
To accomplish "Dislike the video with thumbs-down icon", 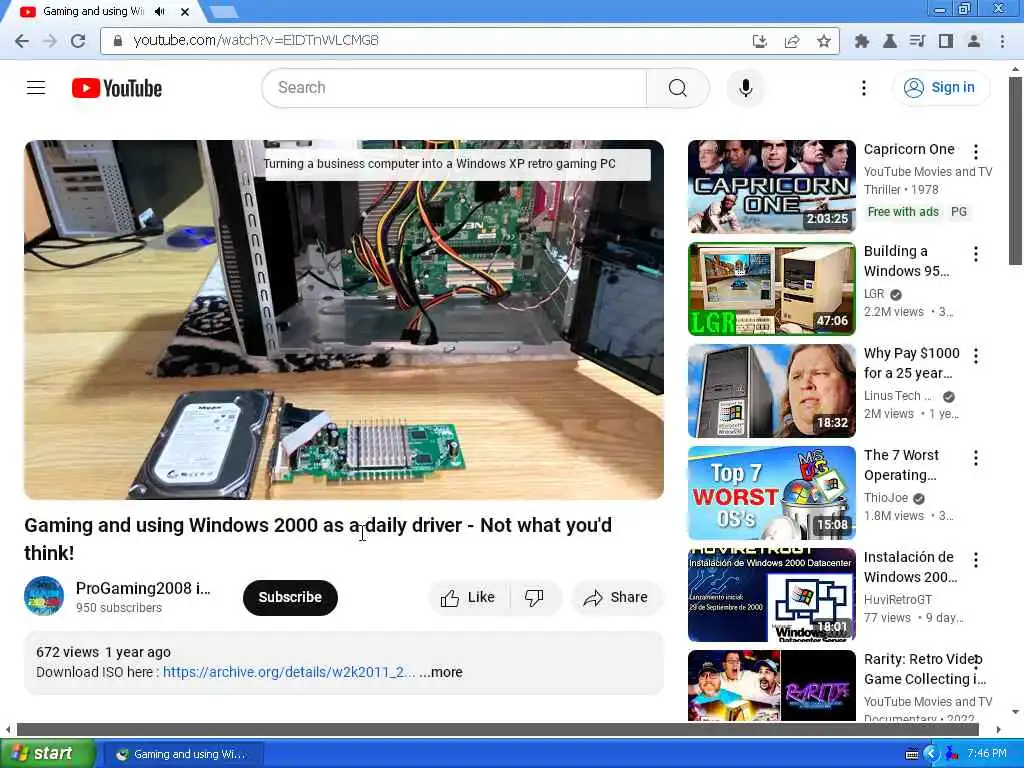I will pyautogui.click(x=534, y=598).
